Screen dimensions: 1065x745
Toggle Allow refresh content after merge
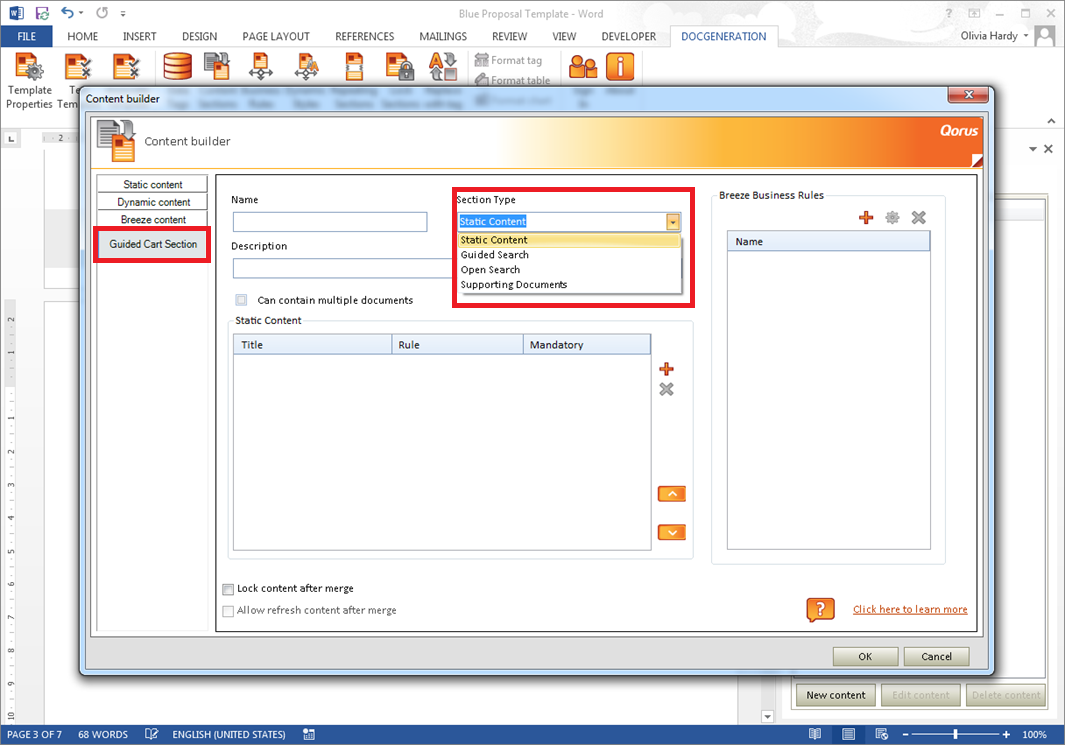(x=228, y=611)
